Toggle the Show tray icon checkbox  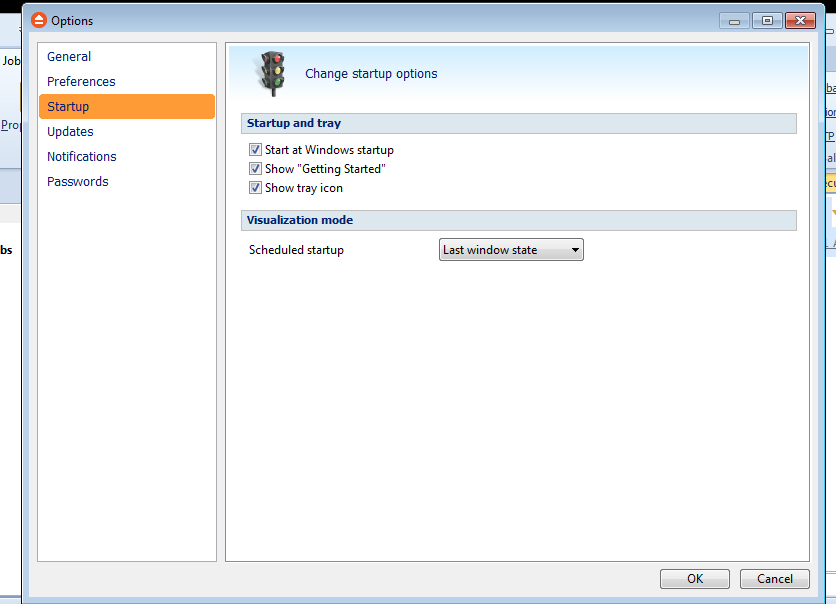tap(255, 188)
